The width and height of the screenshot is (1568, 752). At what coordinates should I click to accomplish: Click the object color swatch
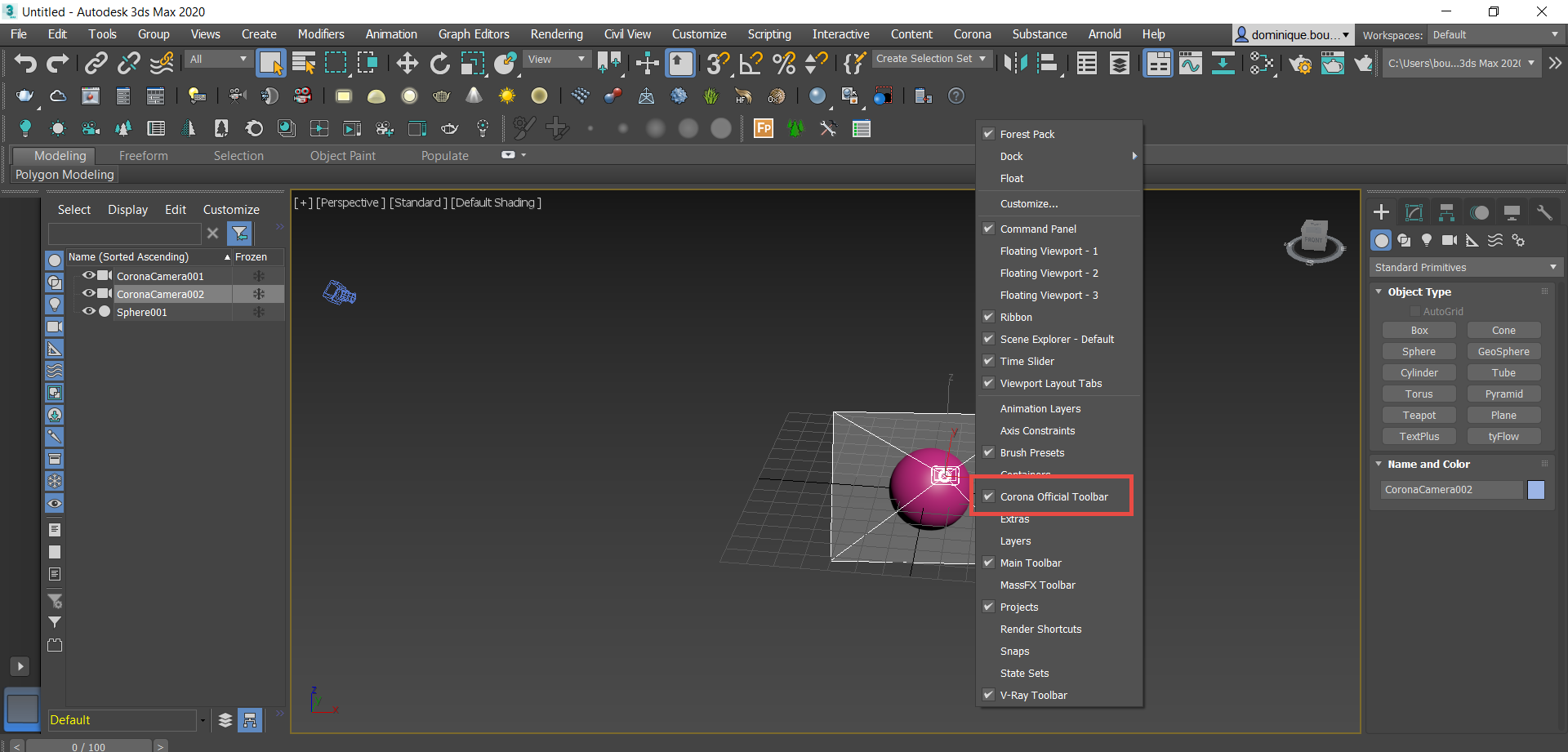(x=1536, y=489)
